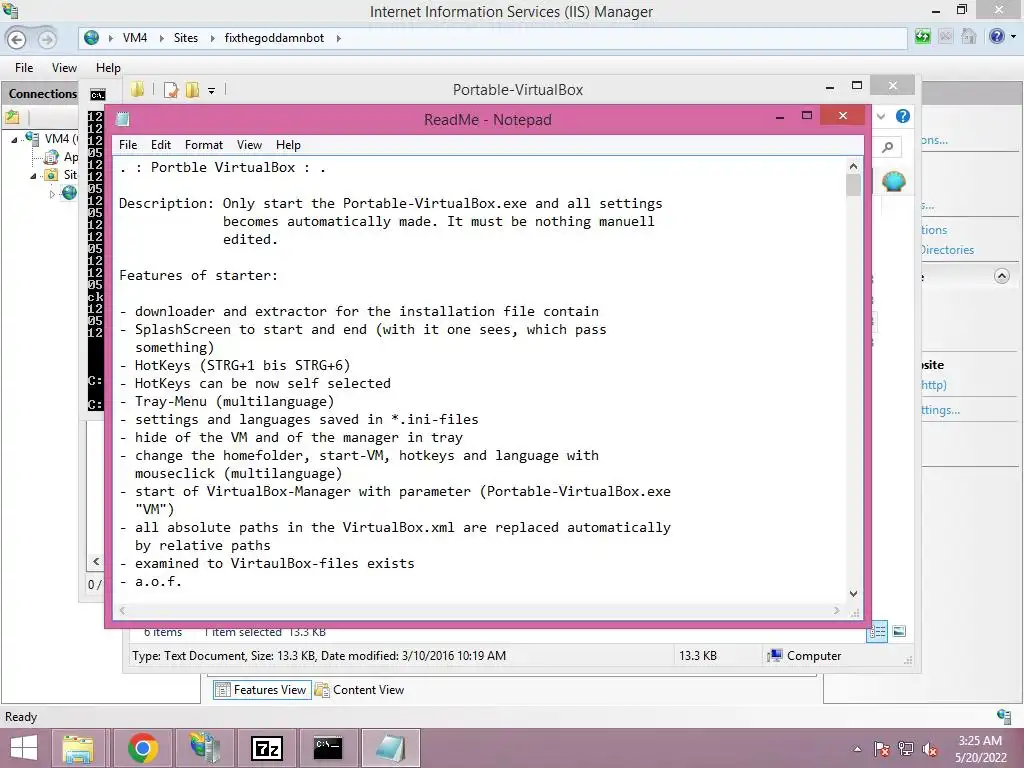Click the cmd window title bar icon
The height and width of the screenshot is (768, 1024).
(97, 95)
